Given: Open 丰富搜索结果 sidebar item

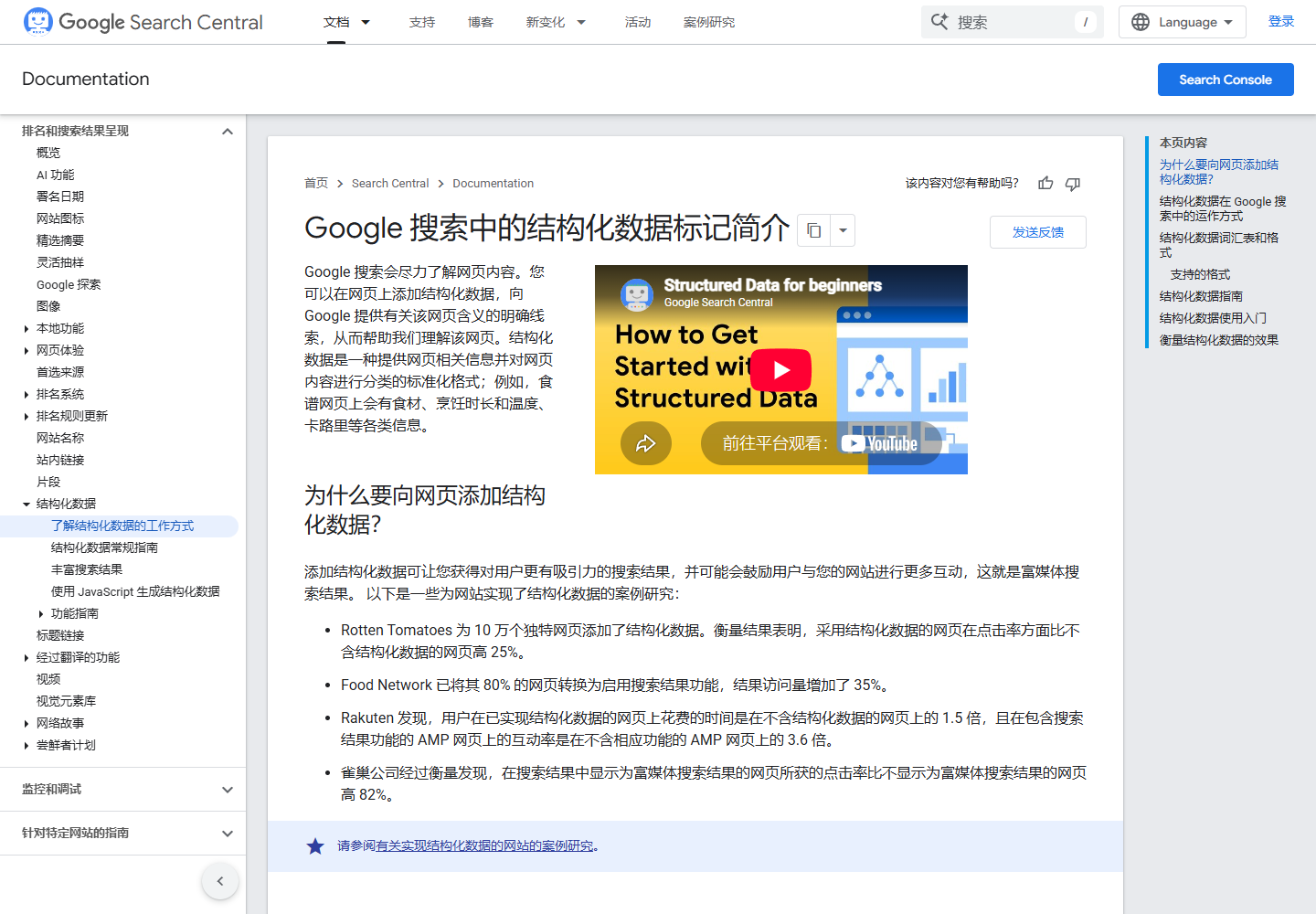Looking at the screenshot, I should (x=87, y=570).
